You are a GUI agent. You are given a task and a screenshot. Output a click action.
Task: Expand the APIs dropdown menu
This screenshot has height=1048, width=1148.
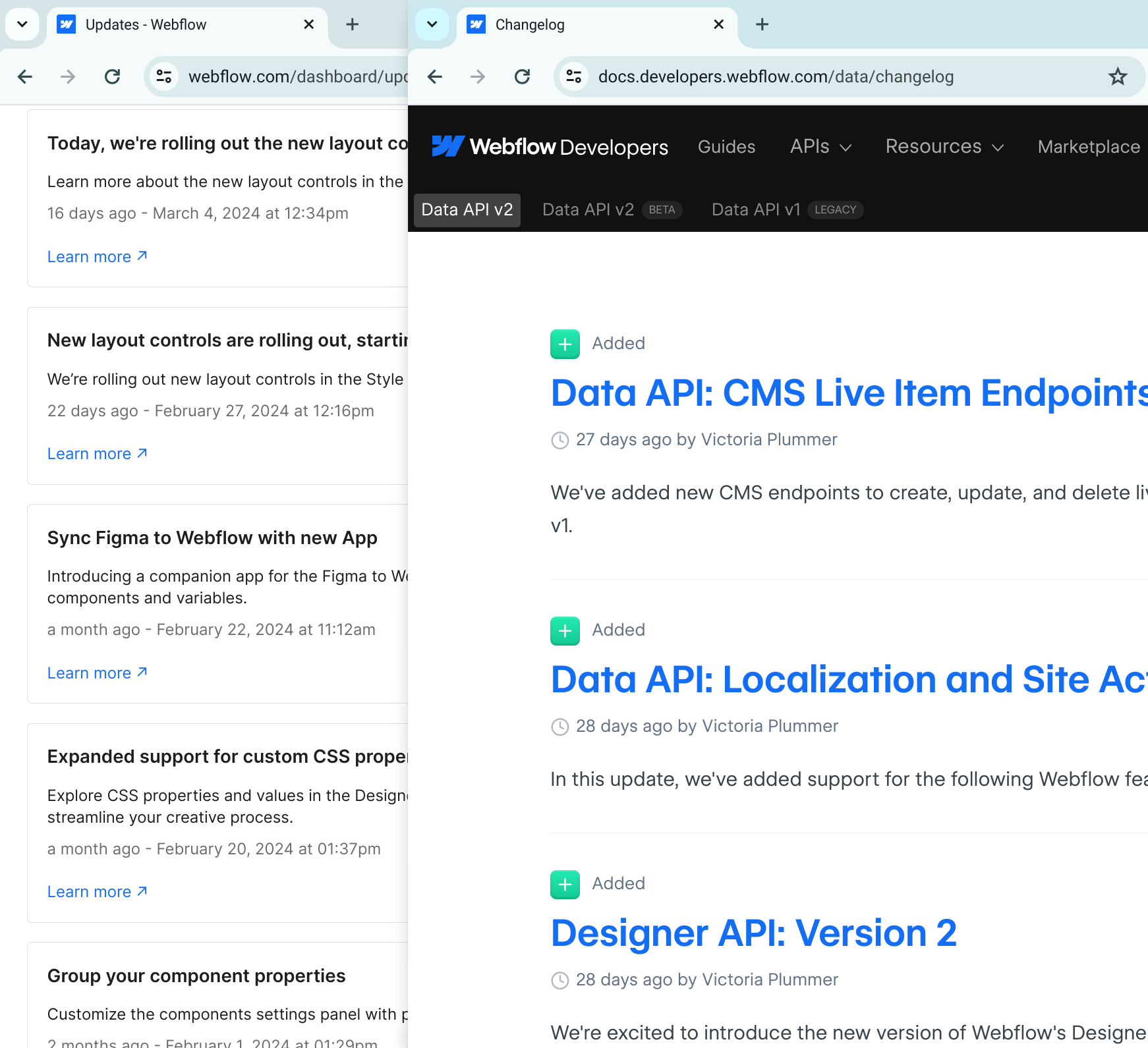pyautogui.click(x=821, y=146)
